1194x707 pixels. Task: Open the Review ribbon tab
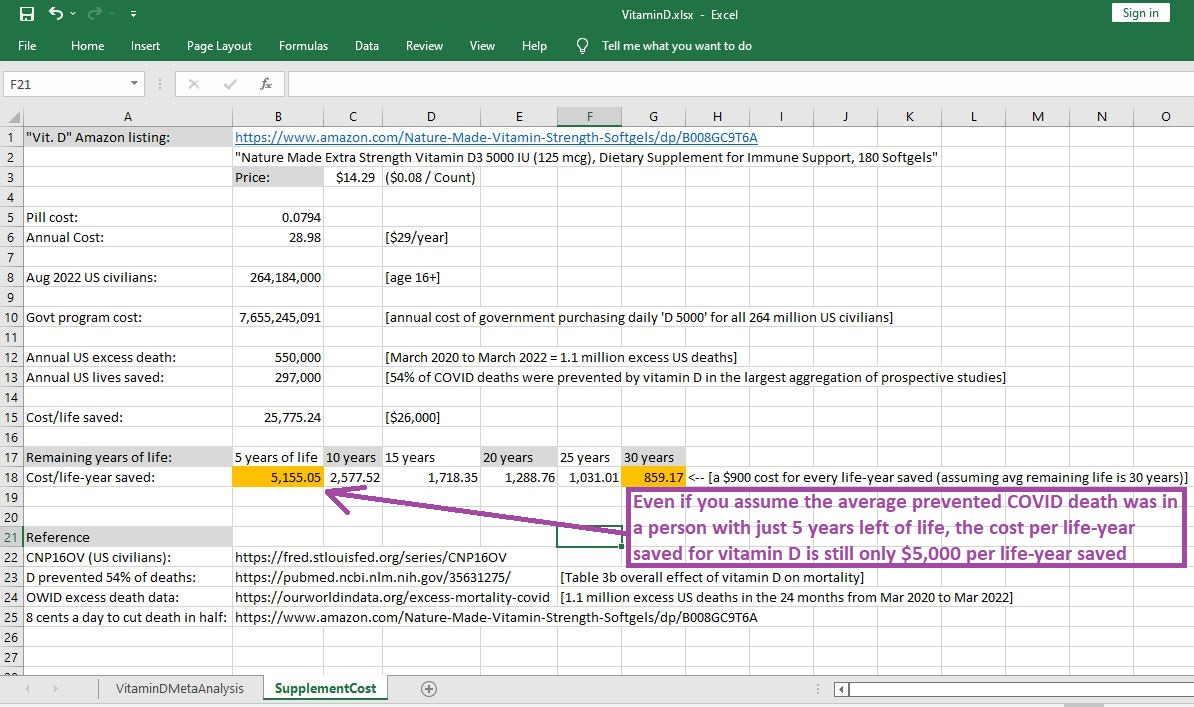pos(424,46)
